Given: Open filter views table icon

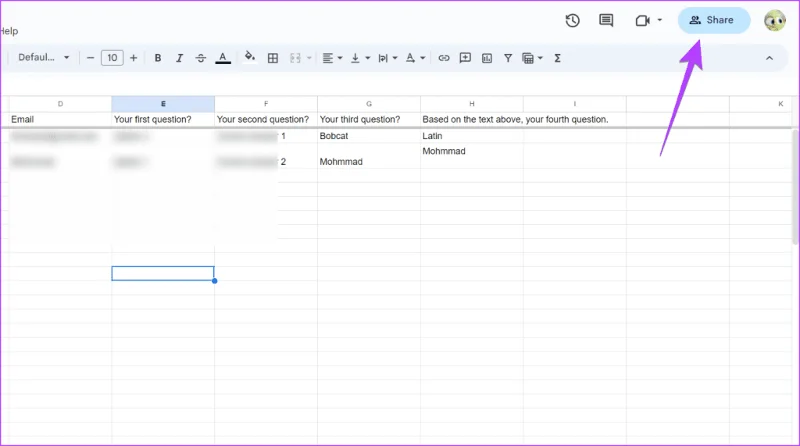Looking at the screenshot, I should click(528, 58).
